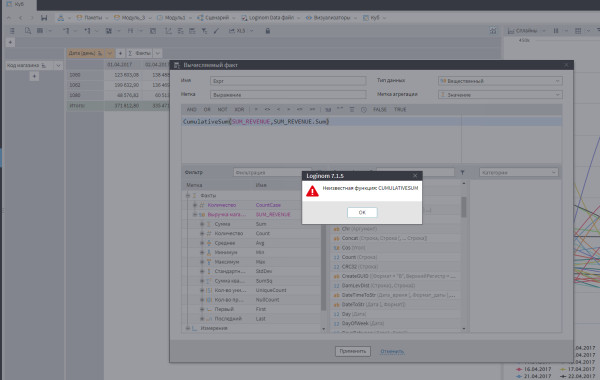Screen dimensions: 600x380
Task: Select the CRC32 function in list
Action: [x=395, y=267]
